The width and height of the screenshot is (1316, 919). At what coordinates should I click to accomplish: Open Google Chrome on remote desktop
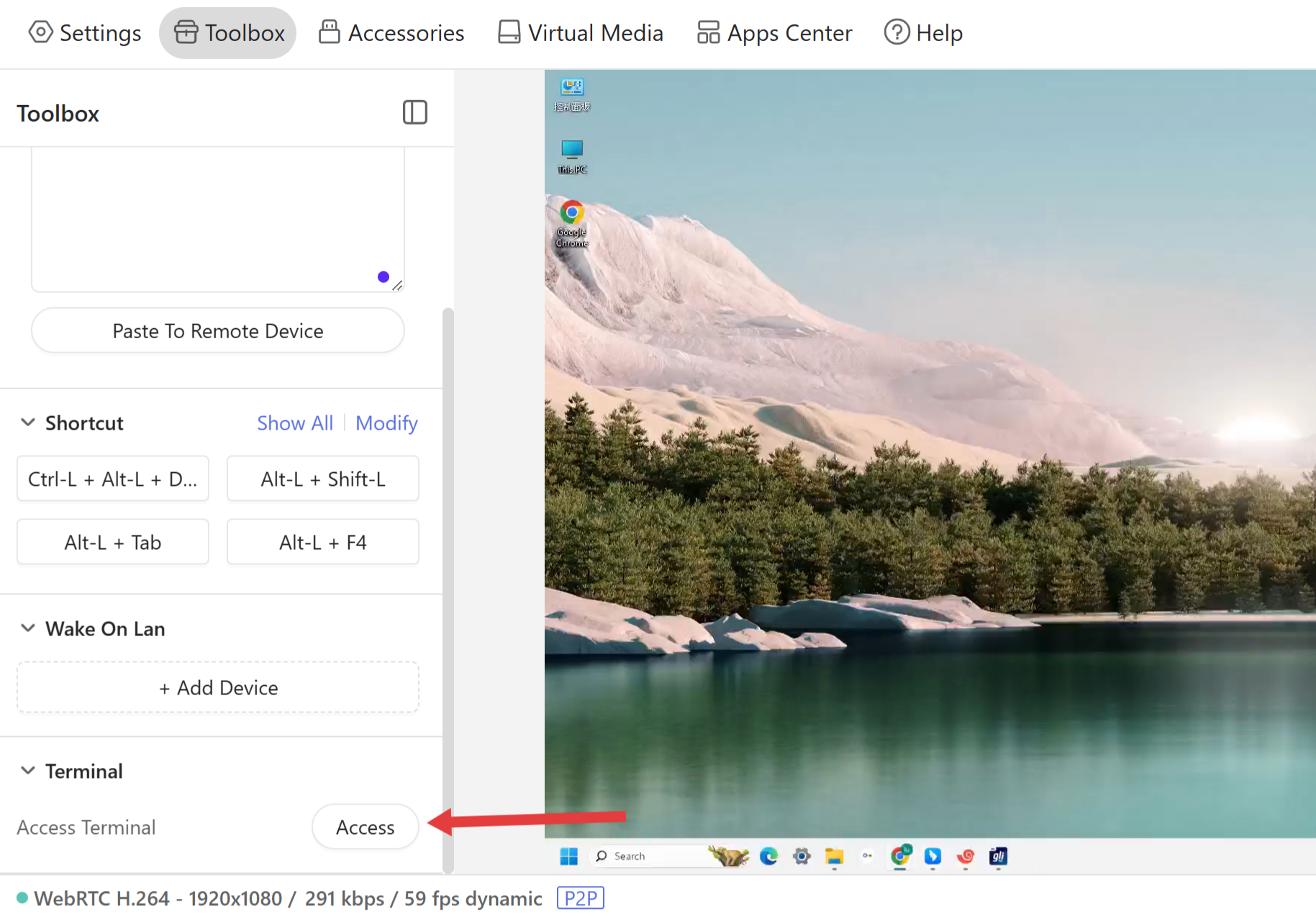[x=572, y=214]
